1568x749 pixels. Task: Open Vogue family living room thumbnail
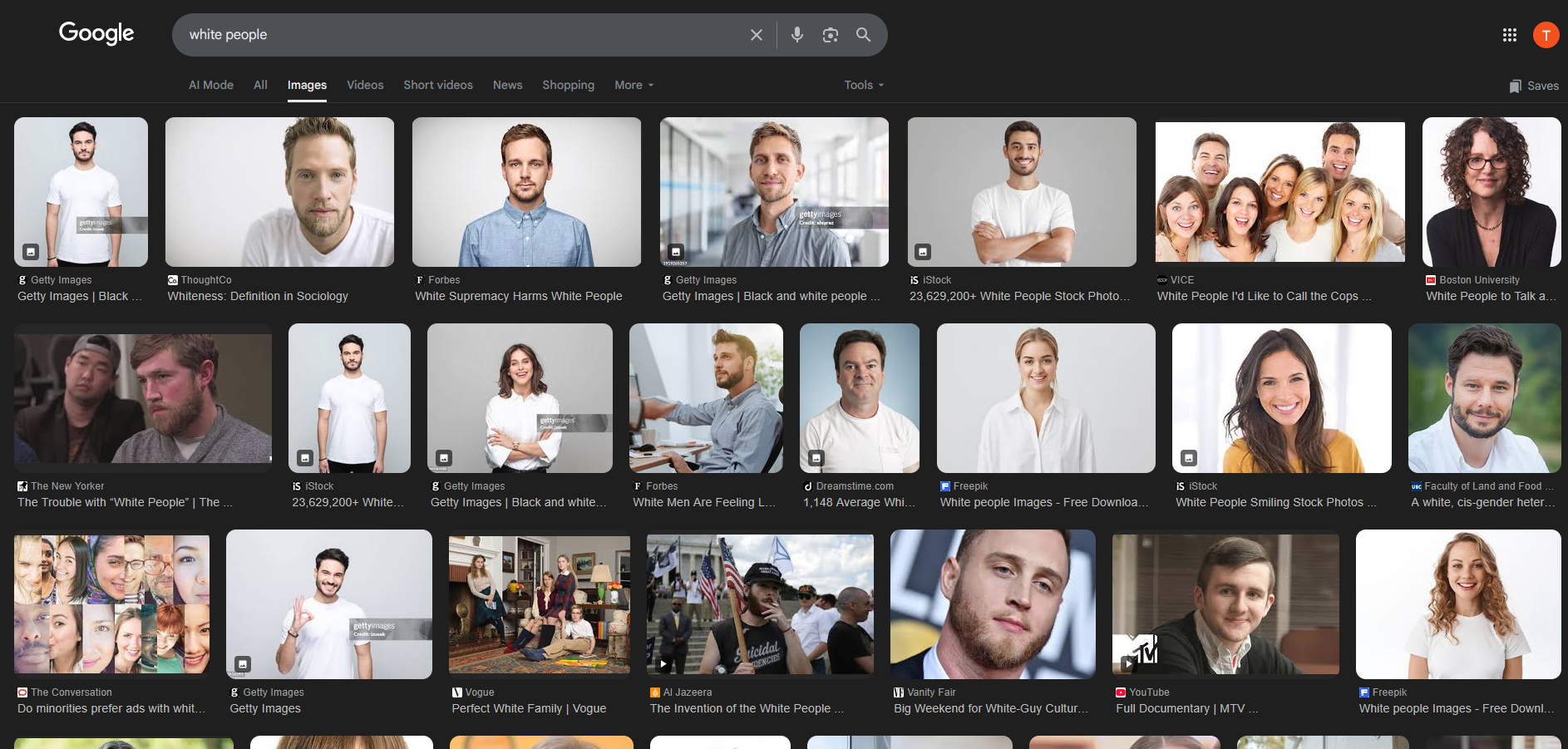(540, 604)
